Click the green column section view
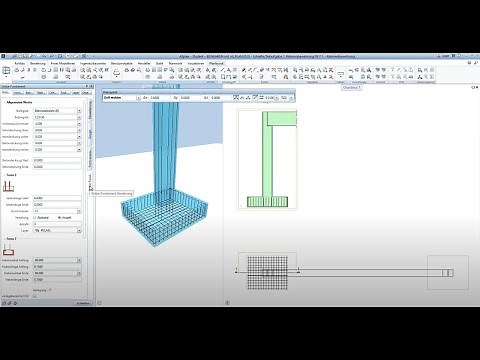The image size is (480, 360). click(267, 159)
